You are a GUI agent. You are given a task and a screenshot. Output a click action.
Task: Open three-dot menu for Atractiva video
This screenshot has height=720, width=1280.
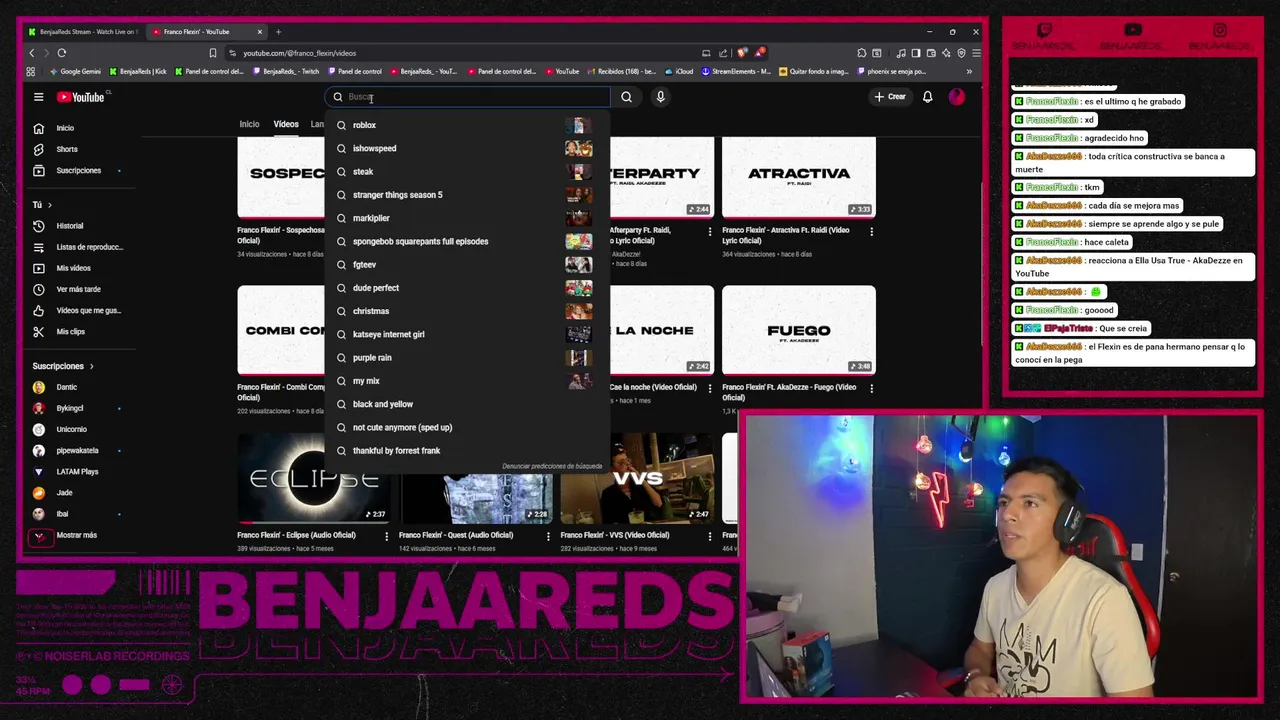pos(871,232)
